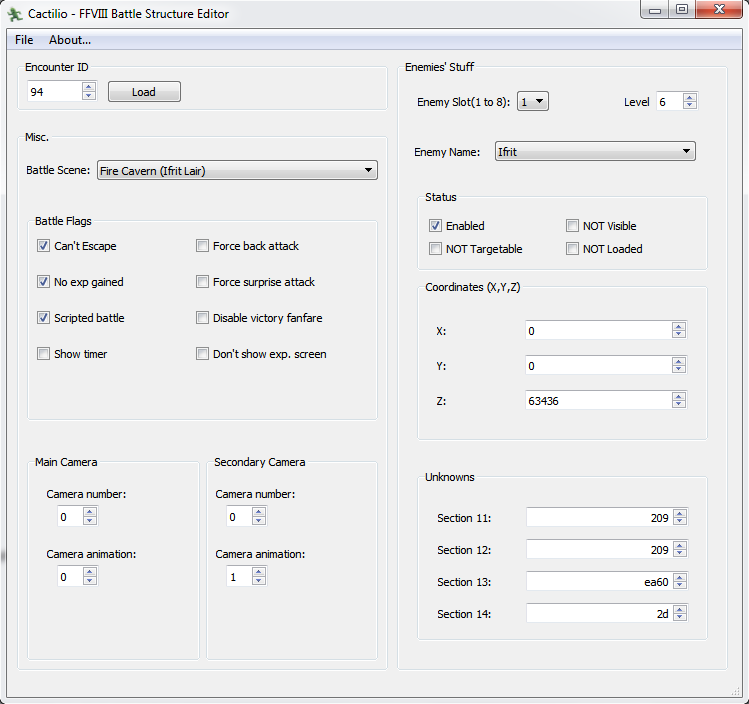Decrease the Encounter ID with down arrow
This screenshot has height=704, width=749.
[89, 96]
